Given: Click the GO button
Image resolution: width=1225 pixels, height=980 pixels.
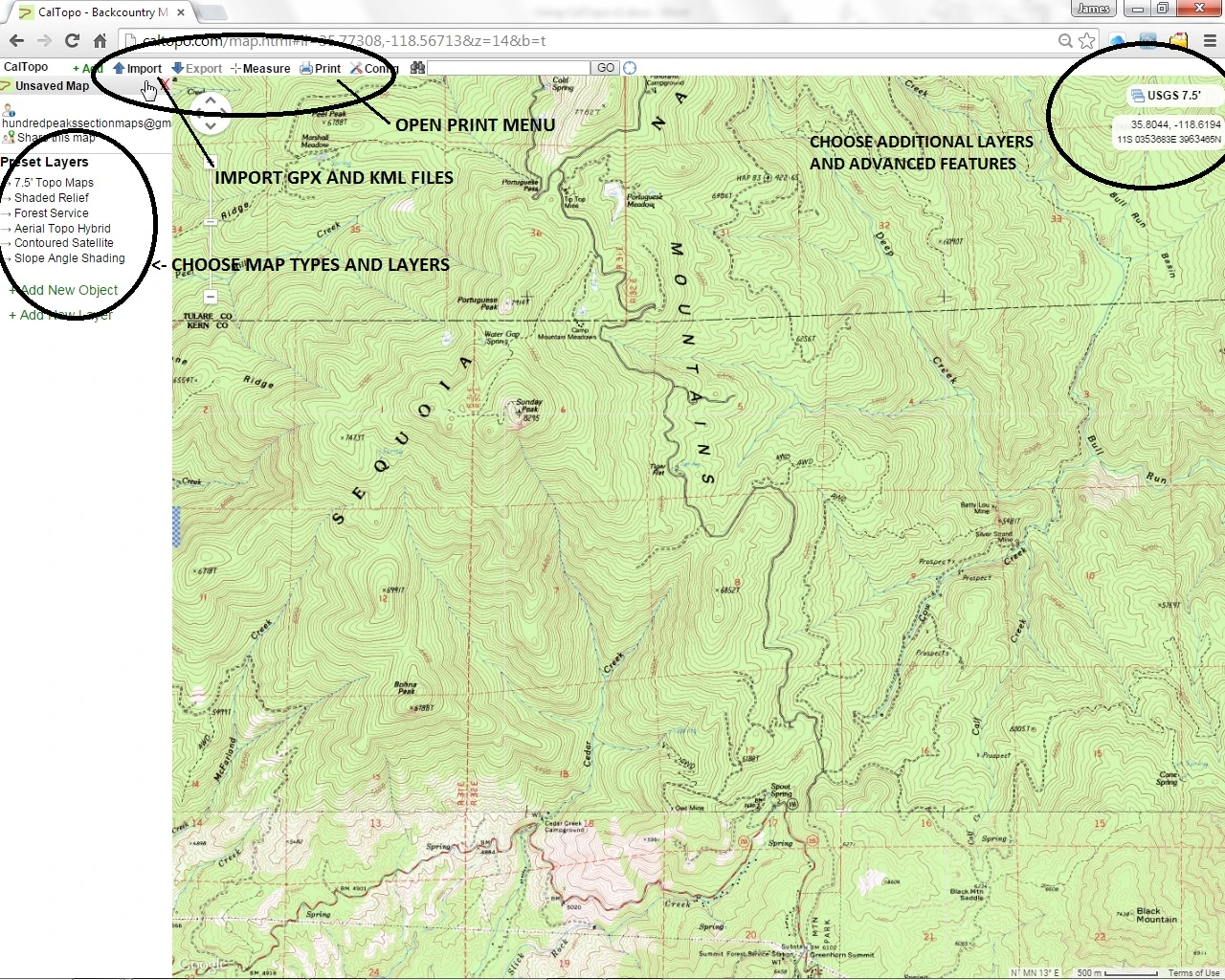Looking at the screenshot, I should pyautogui.click(x=606, y=68).
